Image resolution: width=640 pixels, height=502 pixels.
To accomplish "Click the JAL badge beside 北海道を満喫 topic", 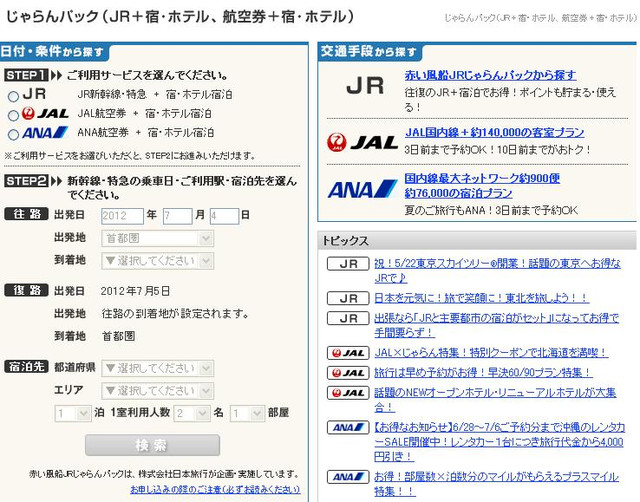I will 348,353.
